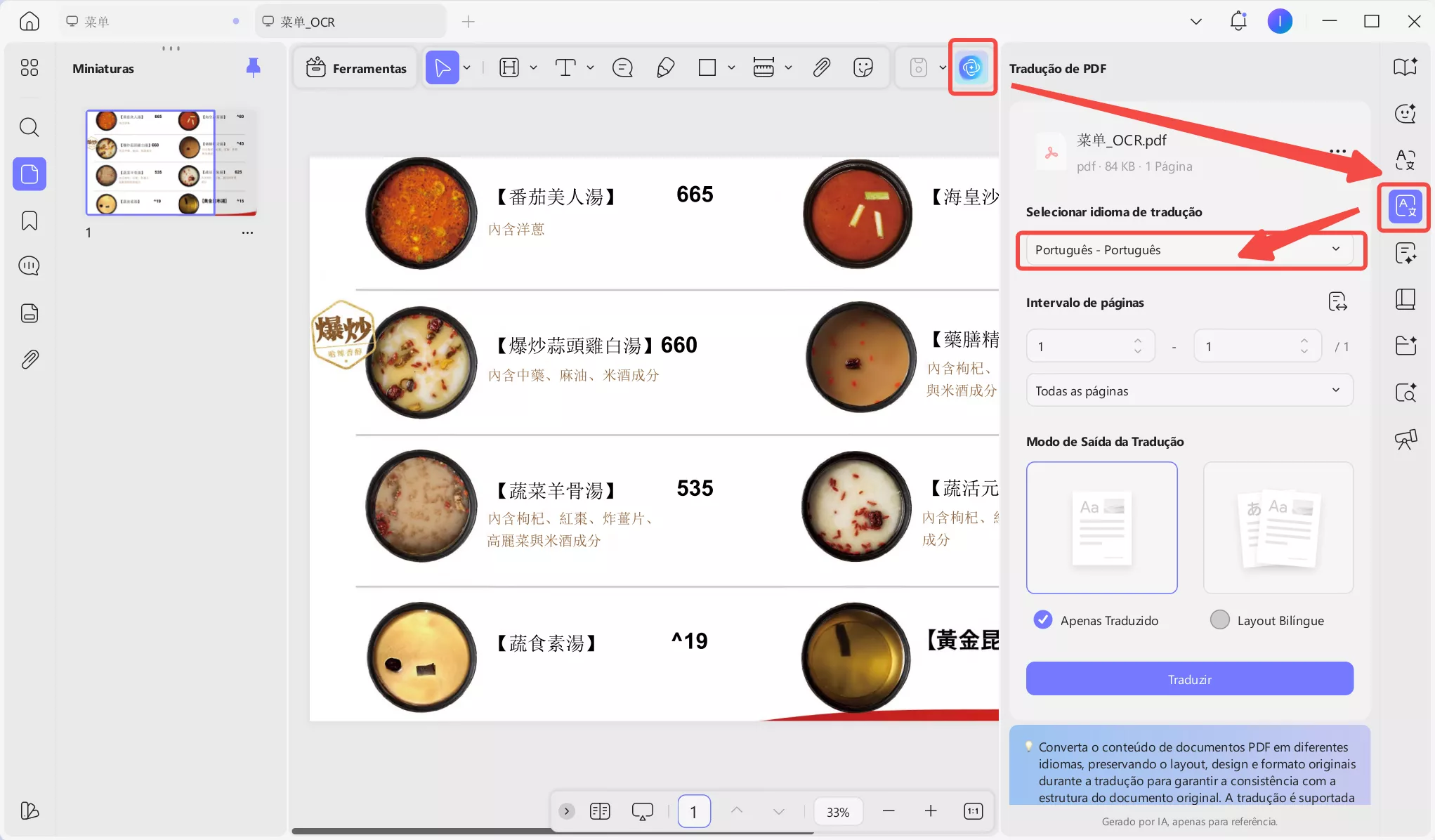Select the page 1 thumbnail in Miniaturas
1435x840 pixels.
click(x=150, y=162)
